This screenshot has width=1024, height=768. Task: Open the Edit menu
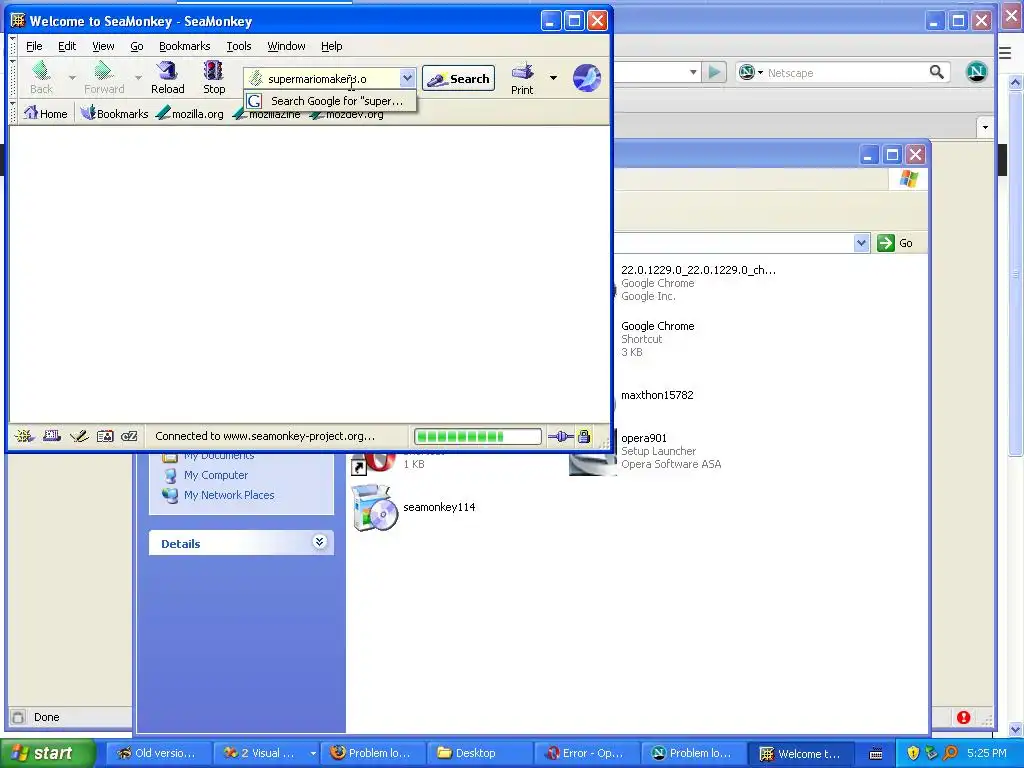pyautogui.click(x=67, y=46)
